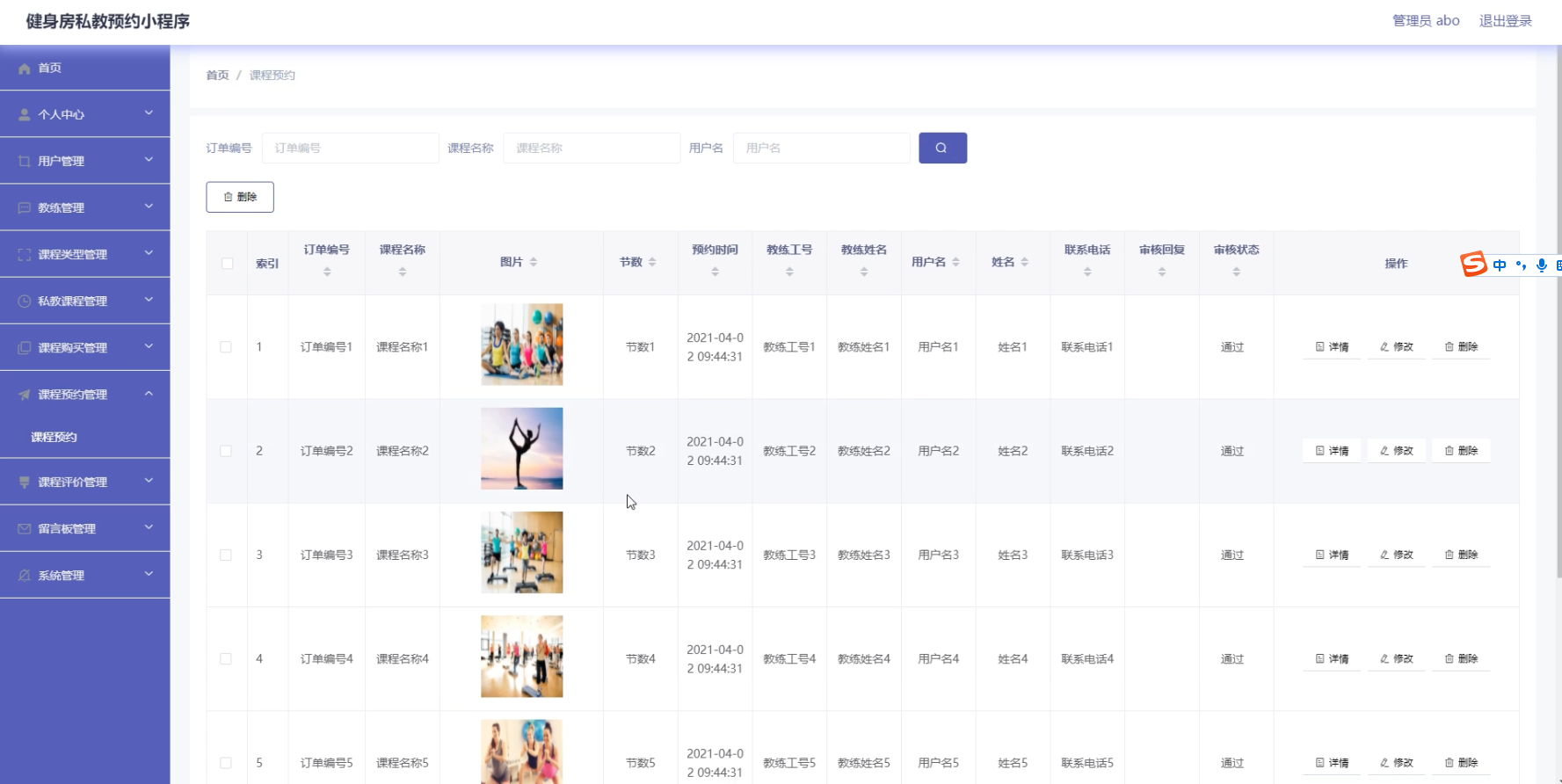Sort by 教练工号 column arrows
Viewport: 1562px width, 784px height.
789,272
